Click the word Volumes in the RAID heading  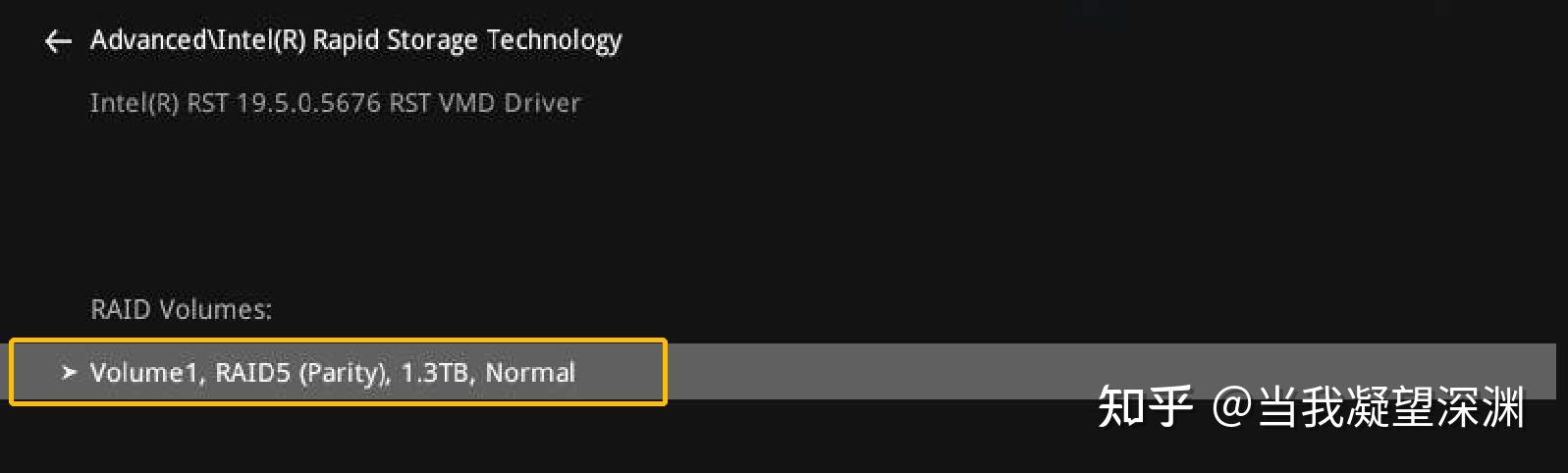[215, 309]
